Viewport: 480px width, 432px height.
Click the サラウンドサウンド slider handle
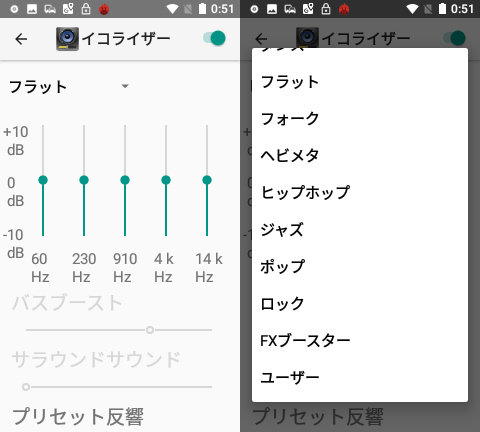coord(26,387)
